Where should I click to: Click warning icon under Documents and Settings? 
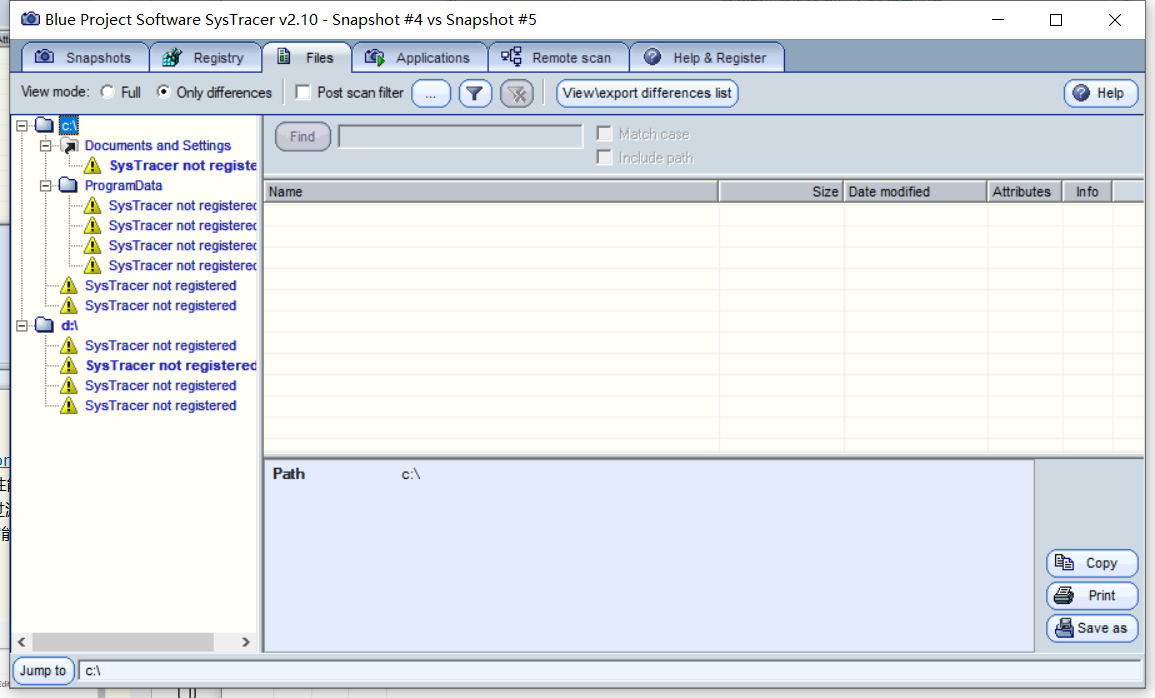pyautogui.click(x=92, y=166)
